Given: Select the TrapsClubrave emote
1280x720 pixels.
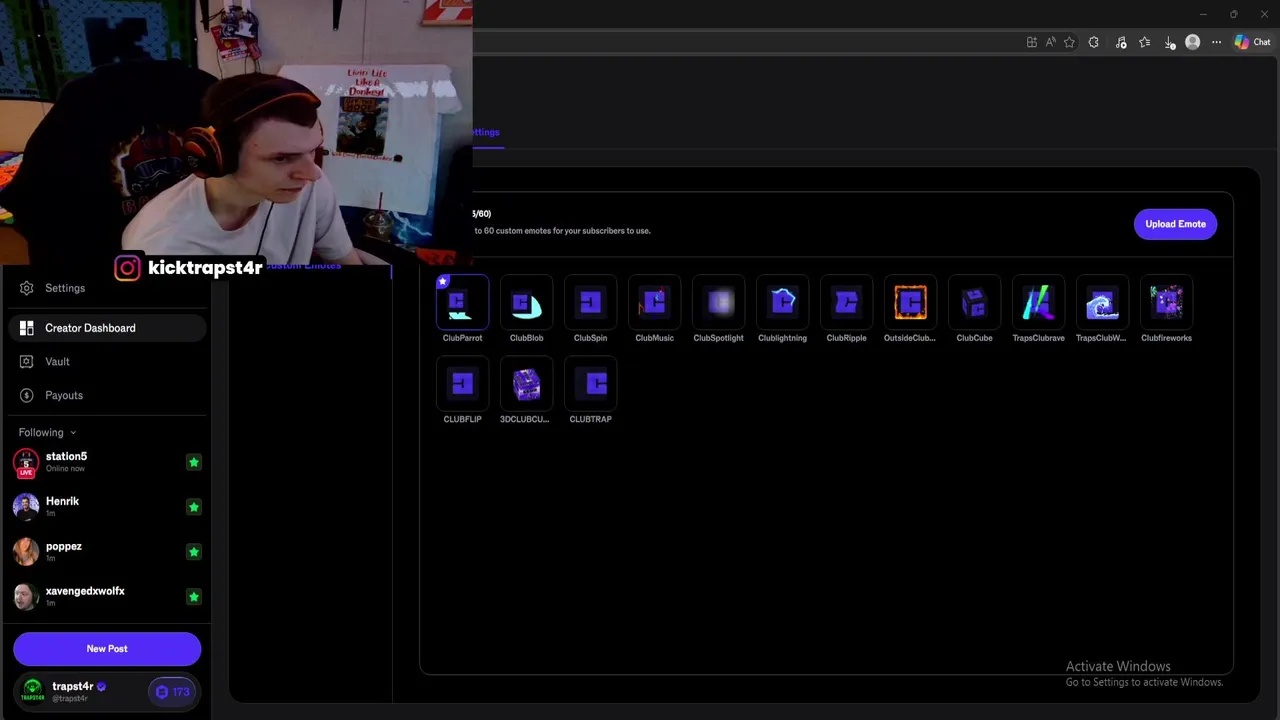Looking at the screenshot, I should [1038, 303].
